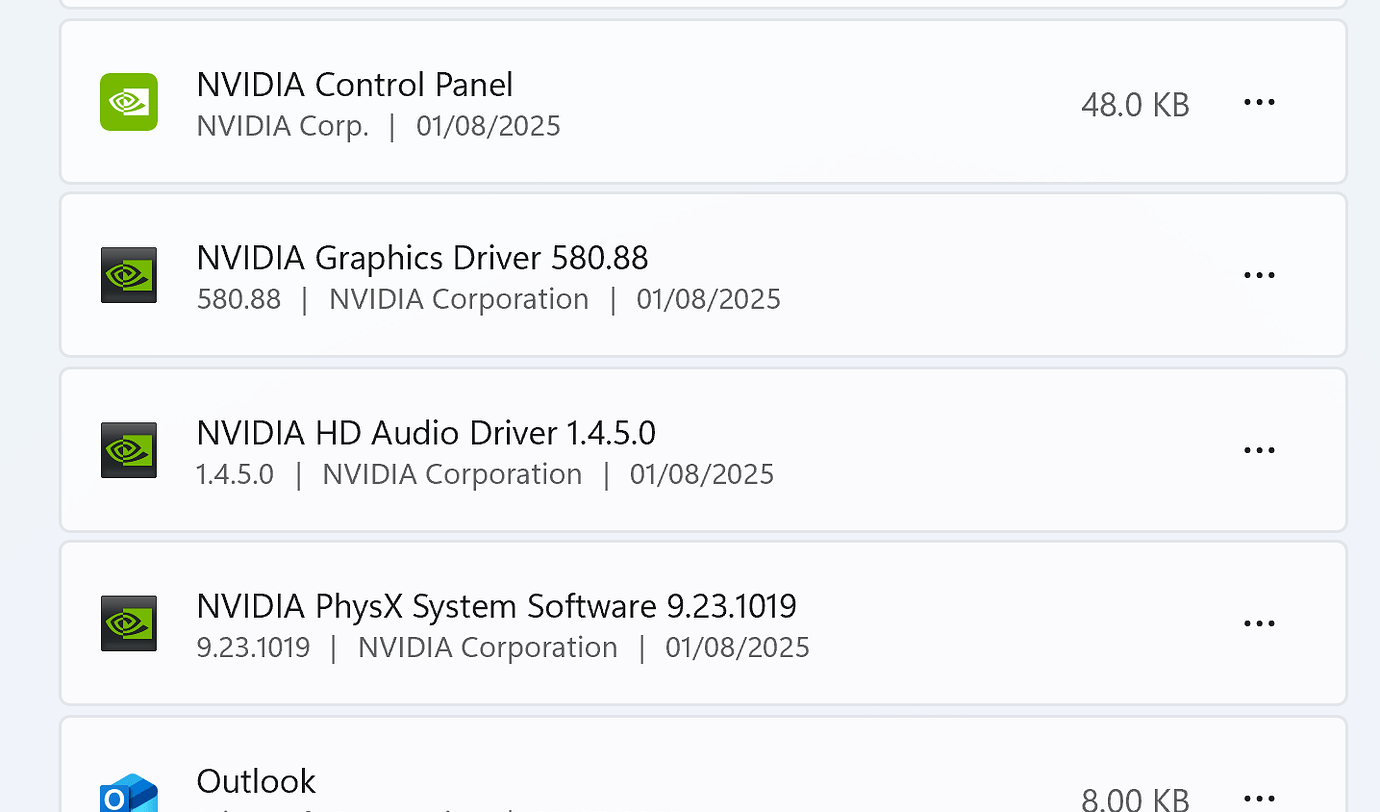Click the 48.0 KB size label
Image resolution: width=1380 pixels, height=812 pixels.
click(1135, 104)
